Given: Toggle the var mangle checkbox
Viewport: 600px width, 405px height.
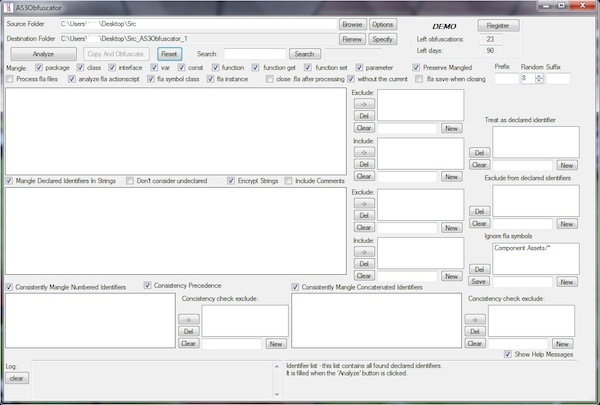Looking at the screenshot, I should [x=154, y=67].
